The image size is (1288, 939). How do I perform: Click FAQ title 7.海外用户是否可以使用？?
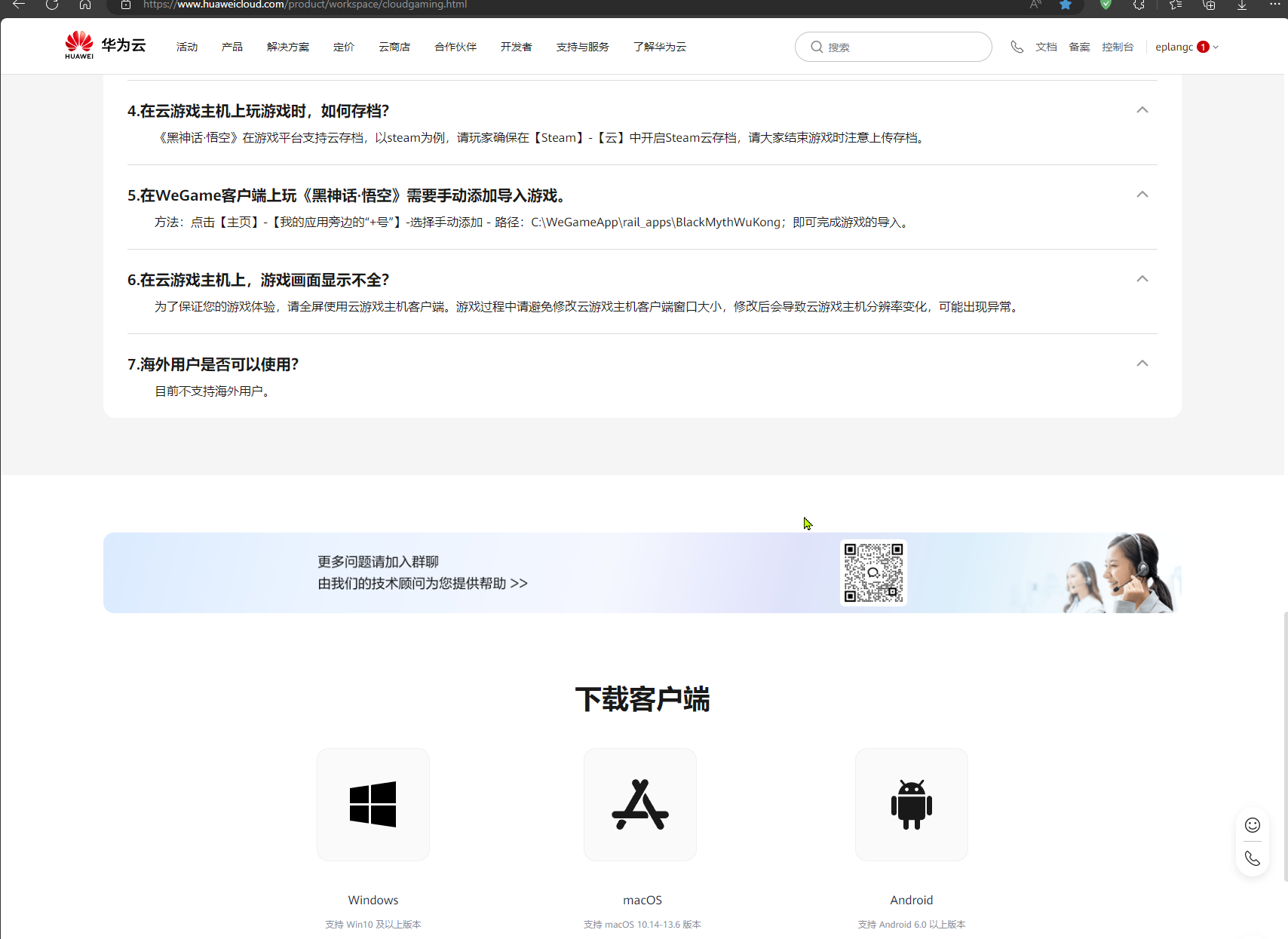tap(213, 364)
